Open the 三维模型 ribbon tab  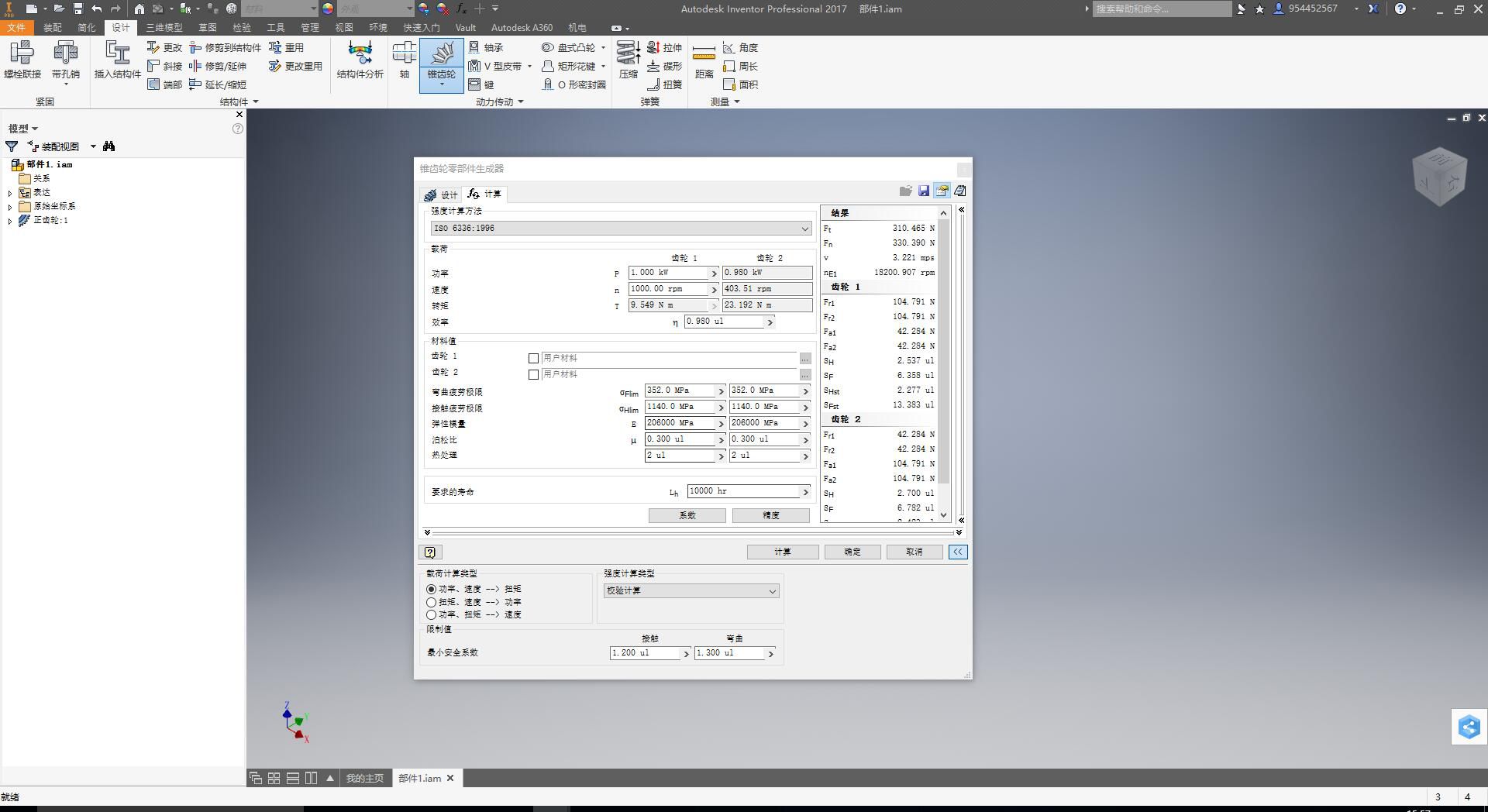pos(164,27)
